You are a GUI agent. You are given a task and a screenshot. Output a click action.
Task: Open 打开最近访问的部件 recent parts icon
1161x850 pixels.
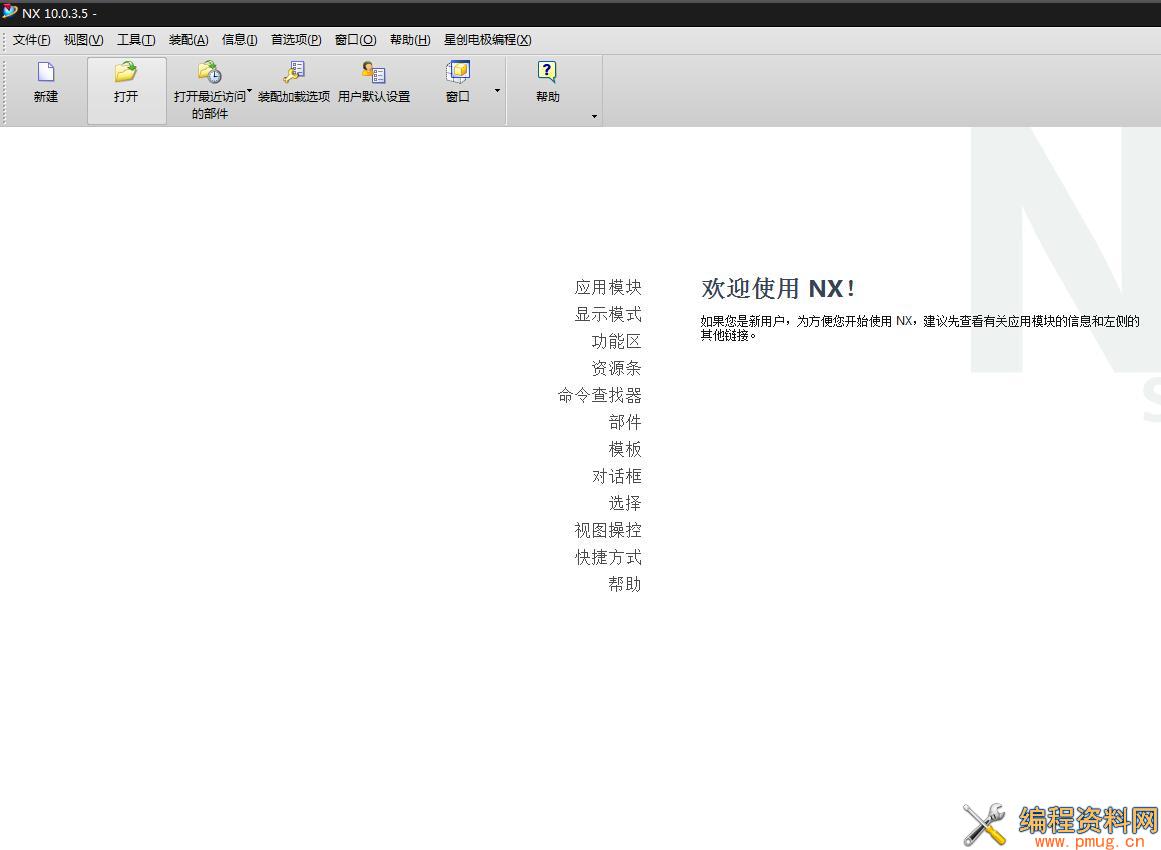click(210, 72)
